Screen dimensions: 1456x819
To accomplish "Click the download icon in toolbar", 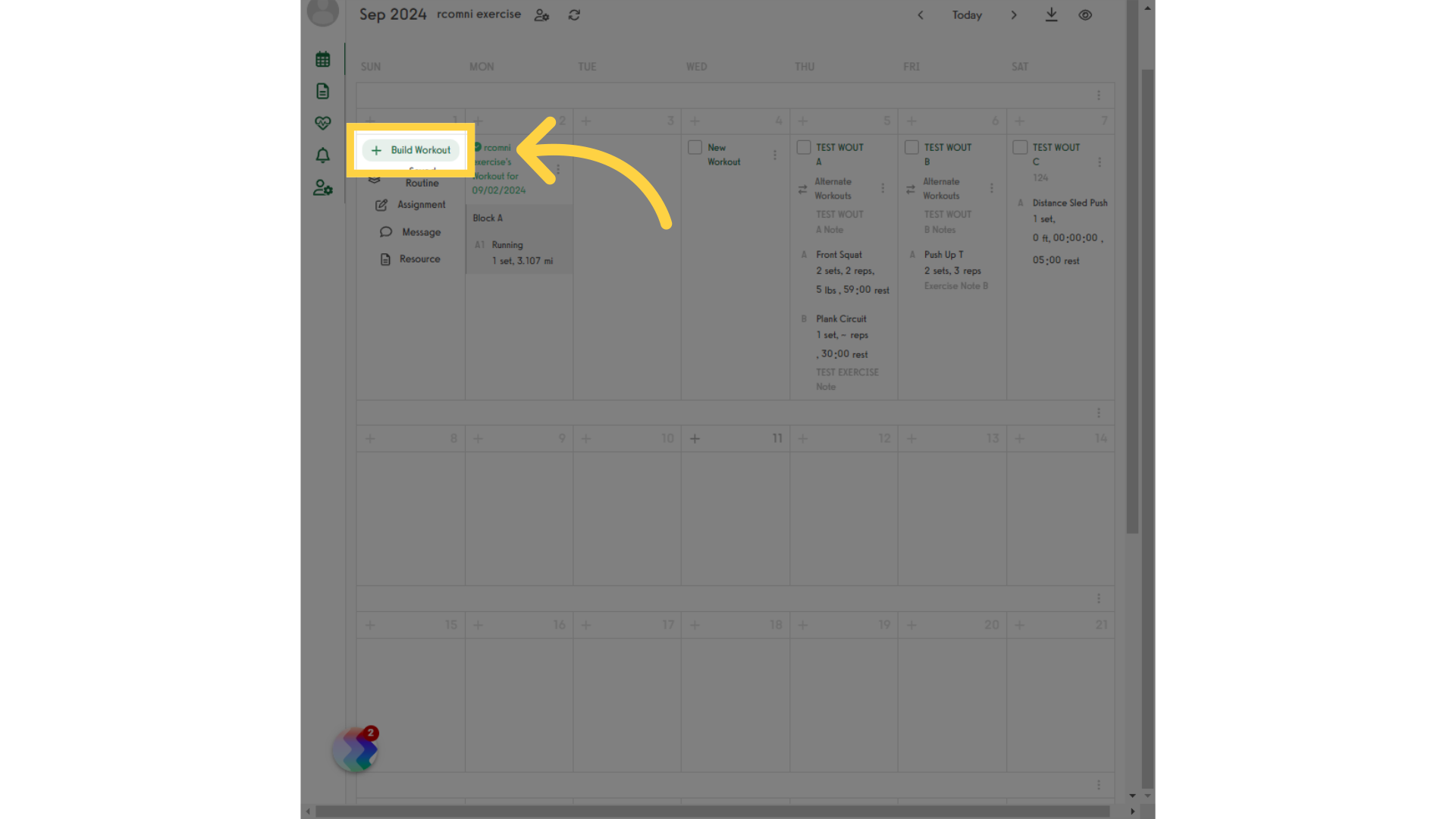I will click(x=1051, y=14).
